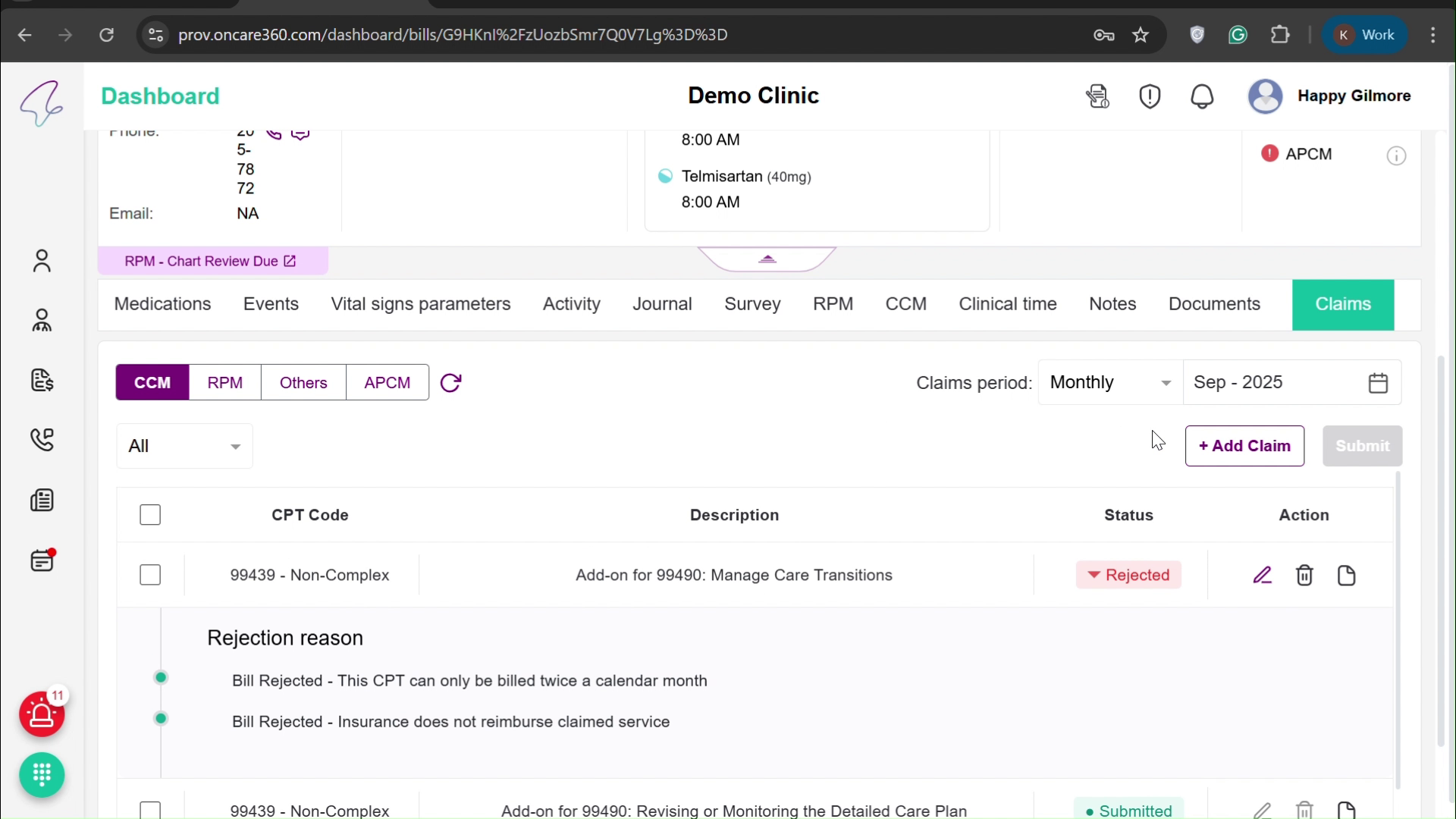1456x819 pixels.
Task: Select the header checkbox to select all claims
Action: (x=149, y=515)
